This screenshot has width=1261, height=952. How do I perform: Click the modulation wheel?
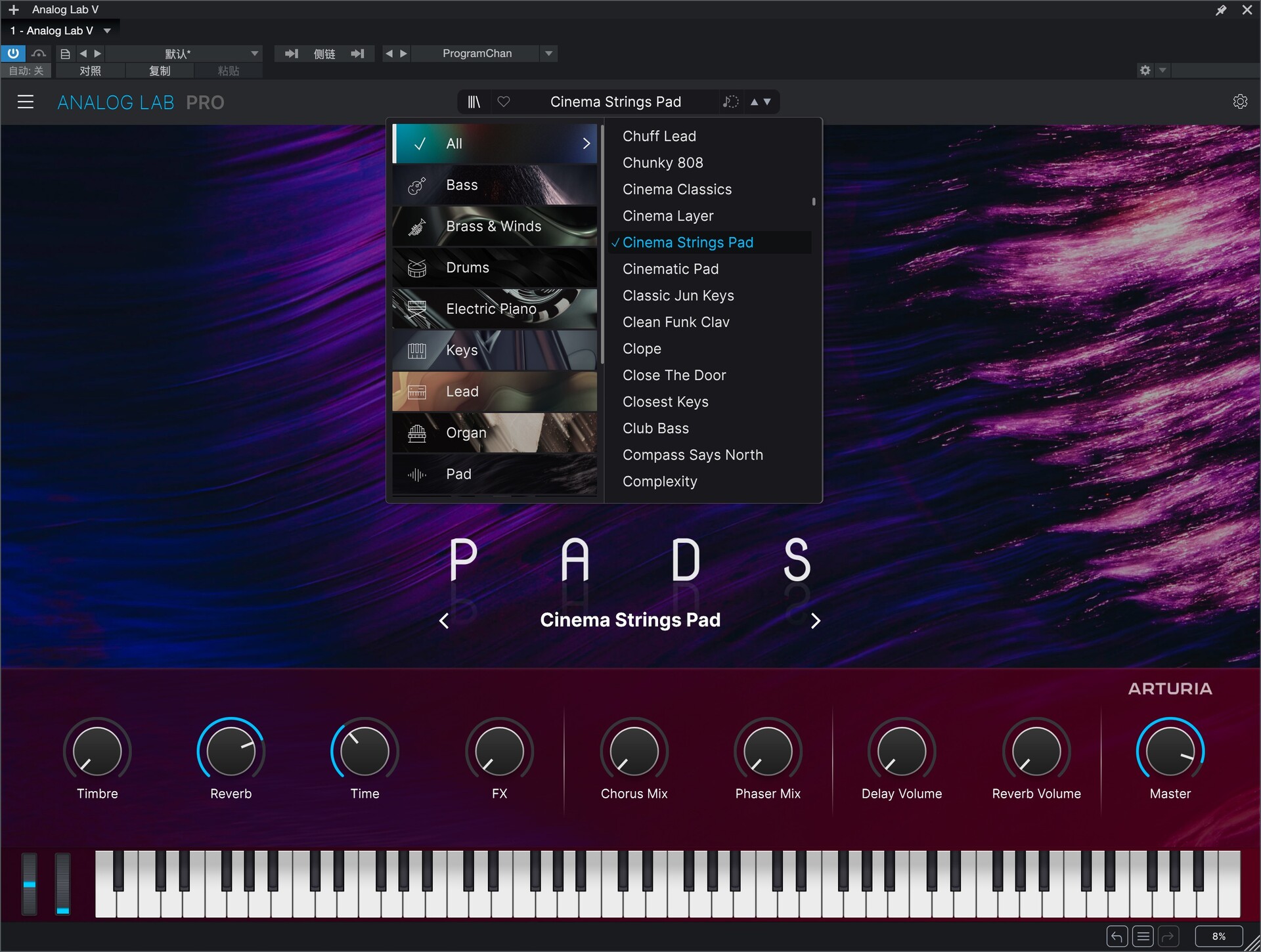[62, 884]
